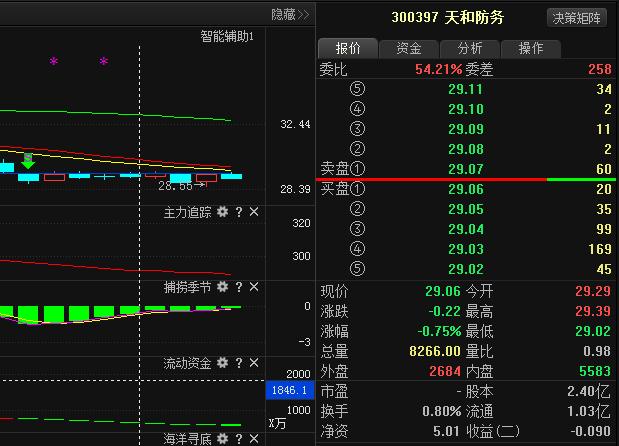Select buy level 5 price 29.02
Viewport: 619px width, 446px height.
(x=465, y=270)
